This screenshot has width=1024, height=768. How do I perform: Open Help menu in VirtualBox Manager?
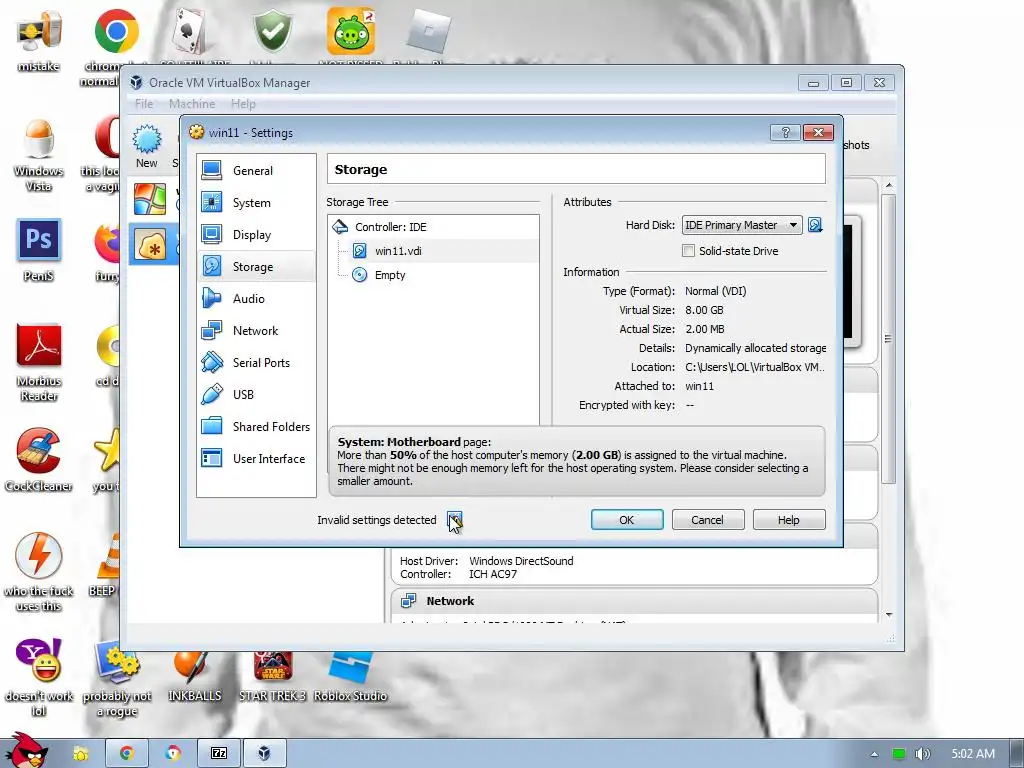click(243, 104)
